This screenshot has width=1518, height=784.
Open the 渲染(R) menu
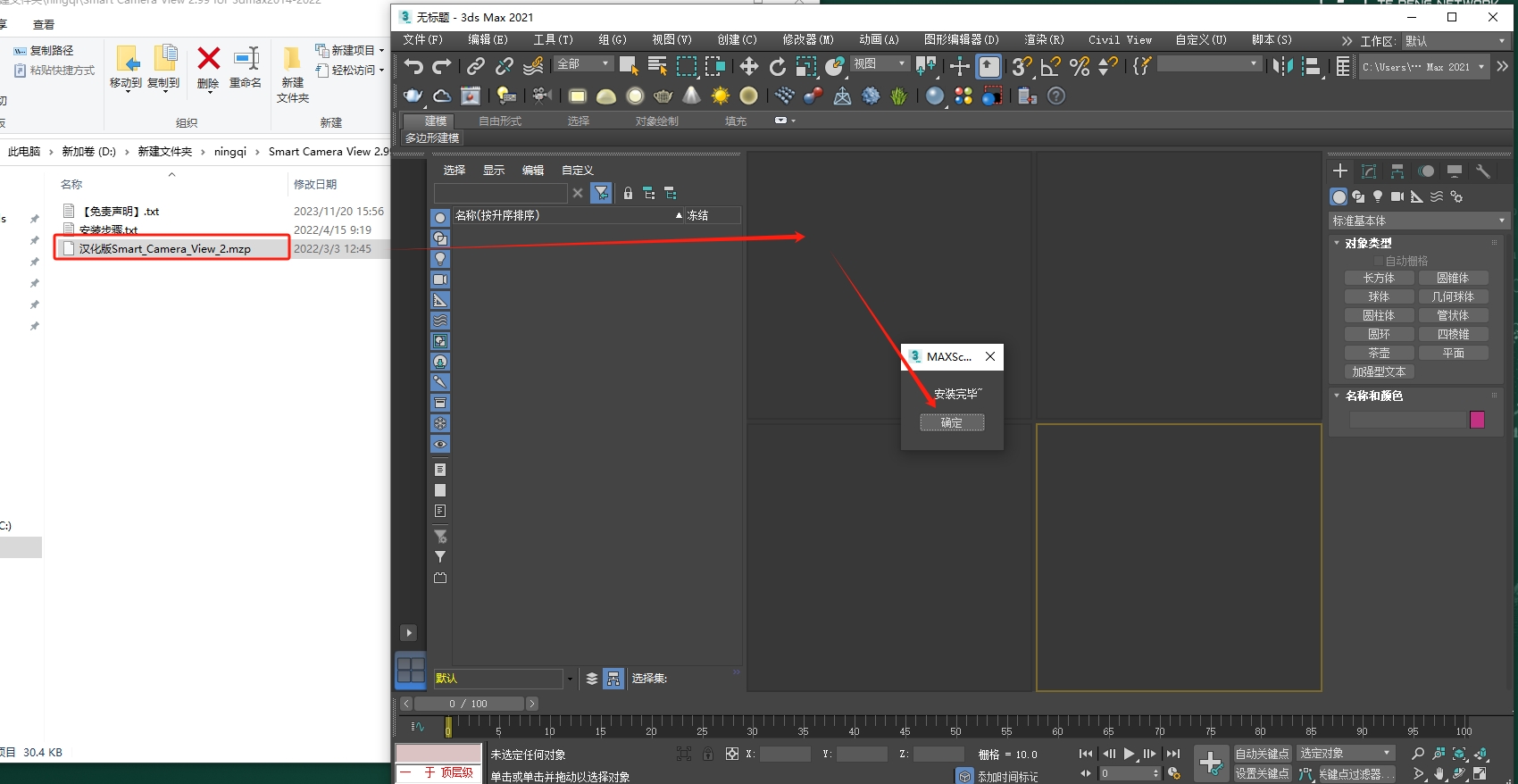point(1043,40)
